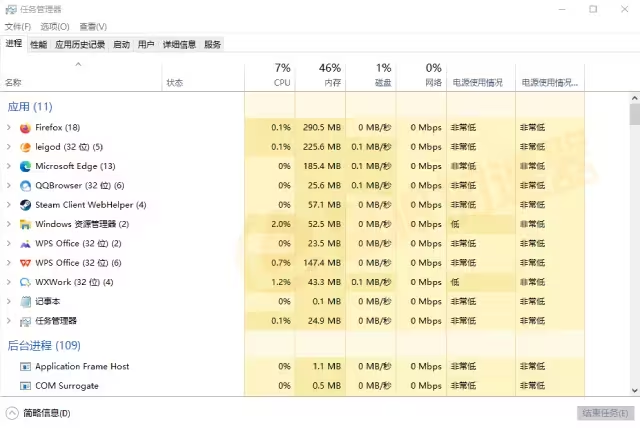
Task: Expand the Firefox process group
Action: (x=9, y=127)
